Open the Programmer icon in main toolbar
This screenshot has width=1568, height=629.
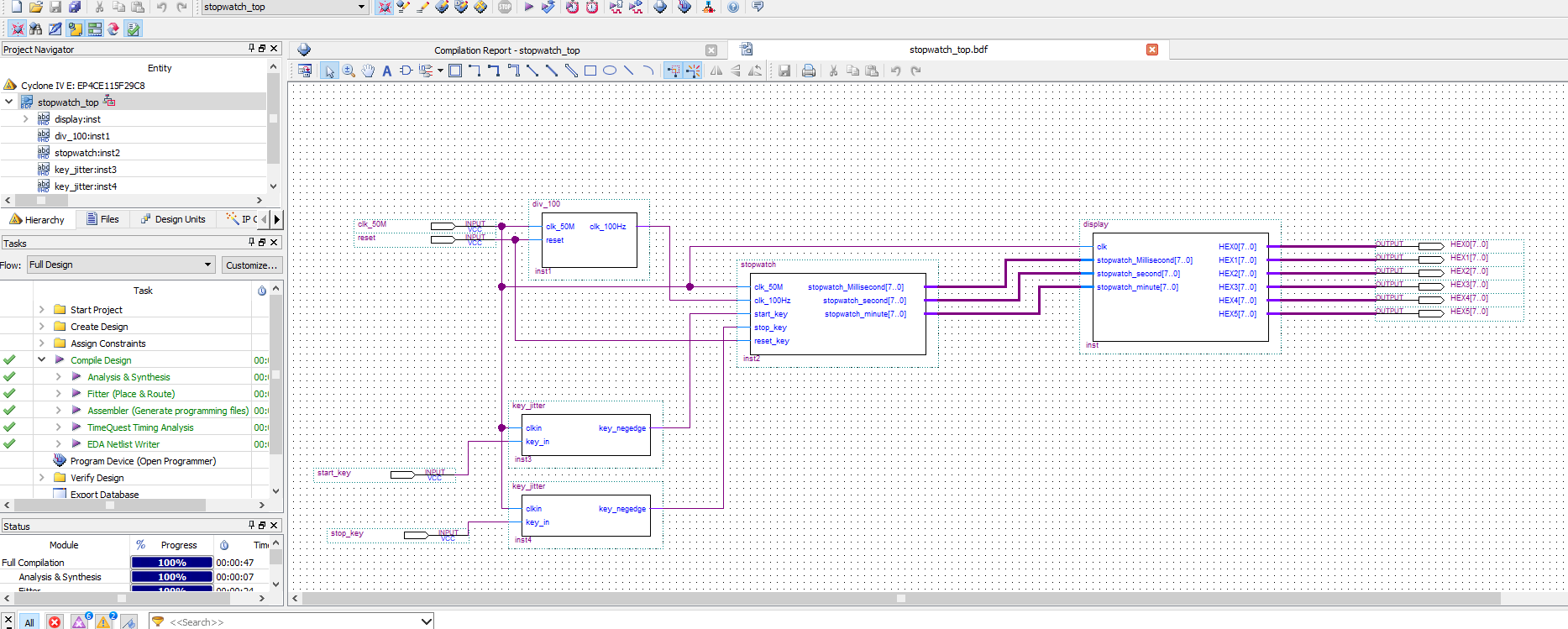[x=684, y=7]
